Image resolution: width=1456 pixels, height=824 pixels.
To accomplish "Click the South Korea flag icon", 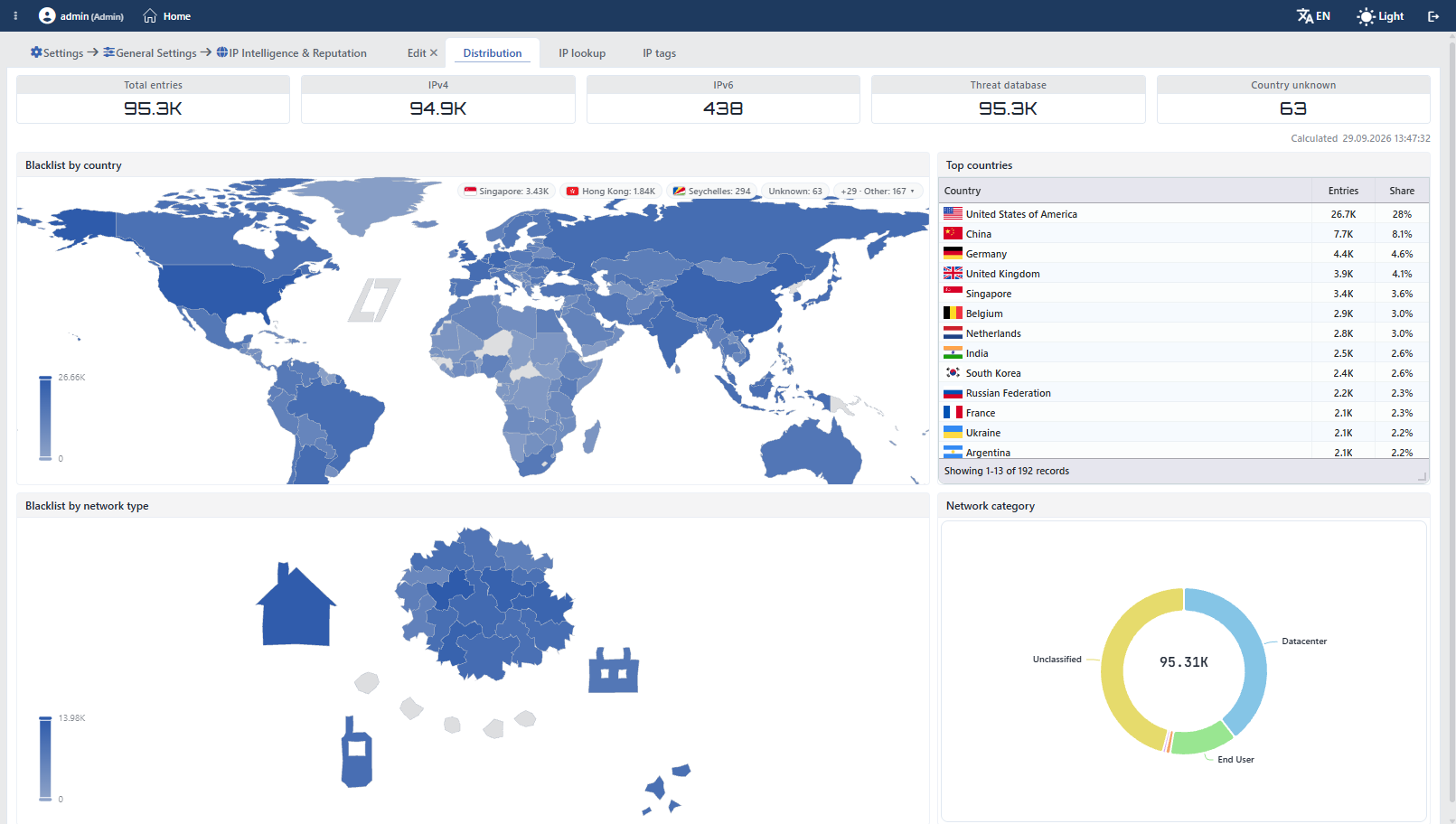I will click(953, 372).
